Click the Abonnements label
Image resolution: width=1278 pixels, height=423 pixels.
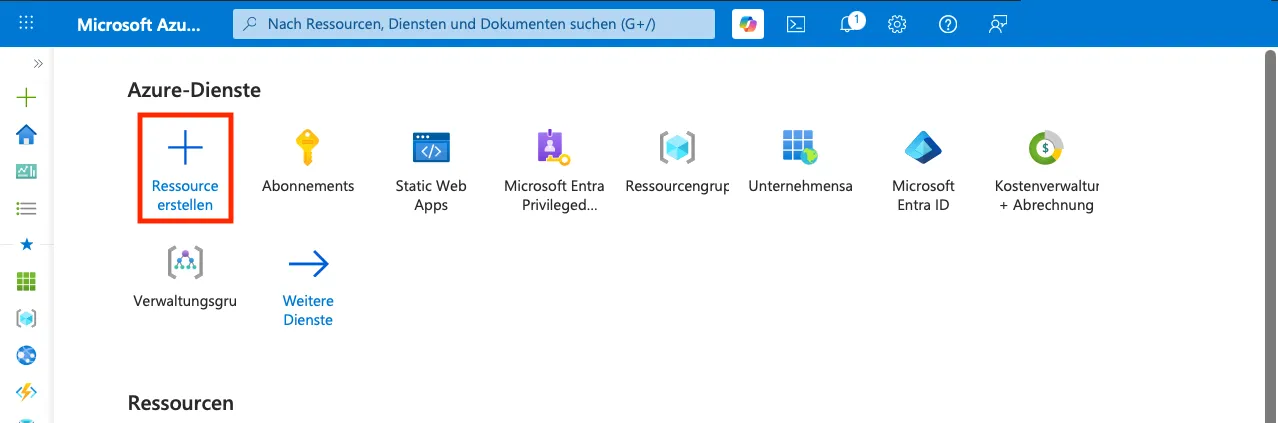(308, 186)
